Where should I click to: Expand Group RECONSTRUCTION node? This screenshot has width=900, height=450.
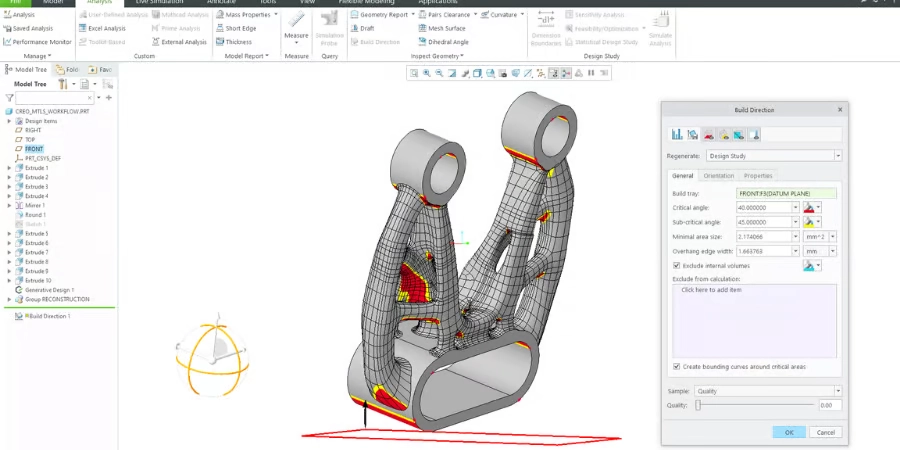coord(9,299)
